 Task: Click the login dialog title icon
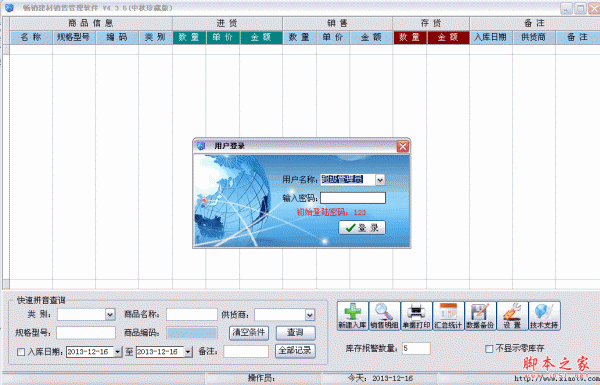201,146
